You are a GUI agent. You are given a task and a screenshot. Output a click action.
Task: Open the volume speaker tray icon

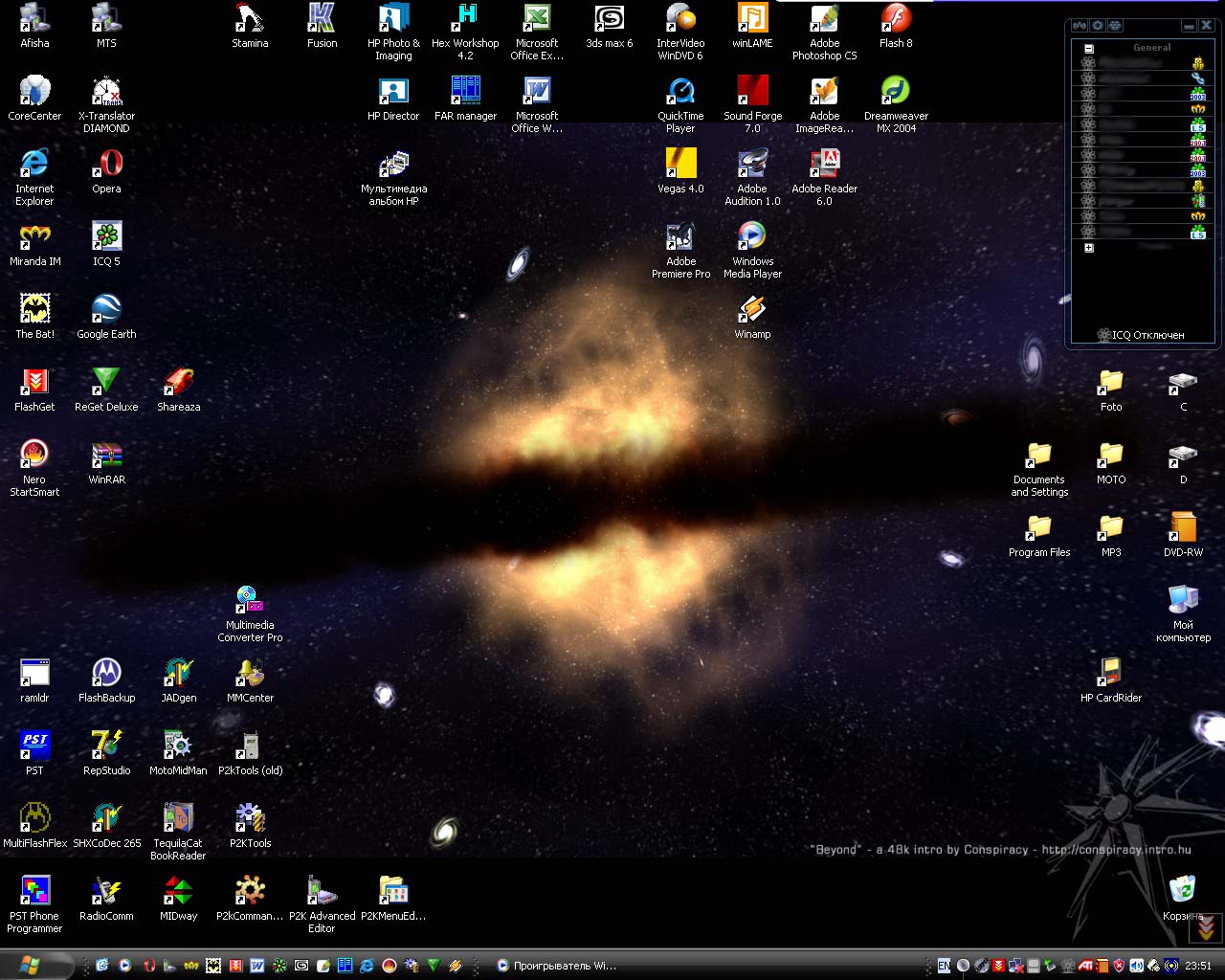click(x=1136, y=966)
